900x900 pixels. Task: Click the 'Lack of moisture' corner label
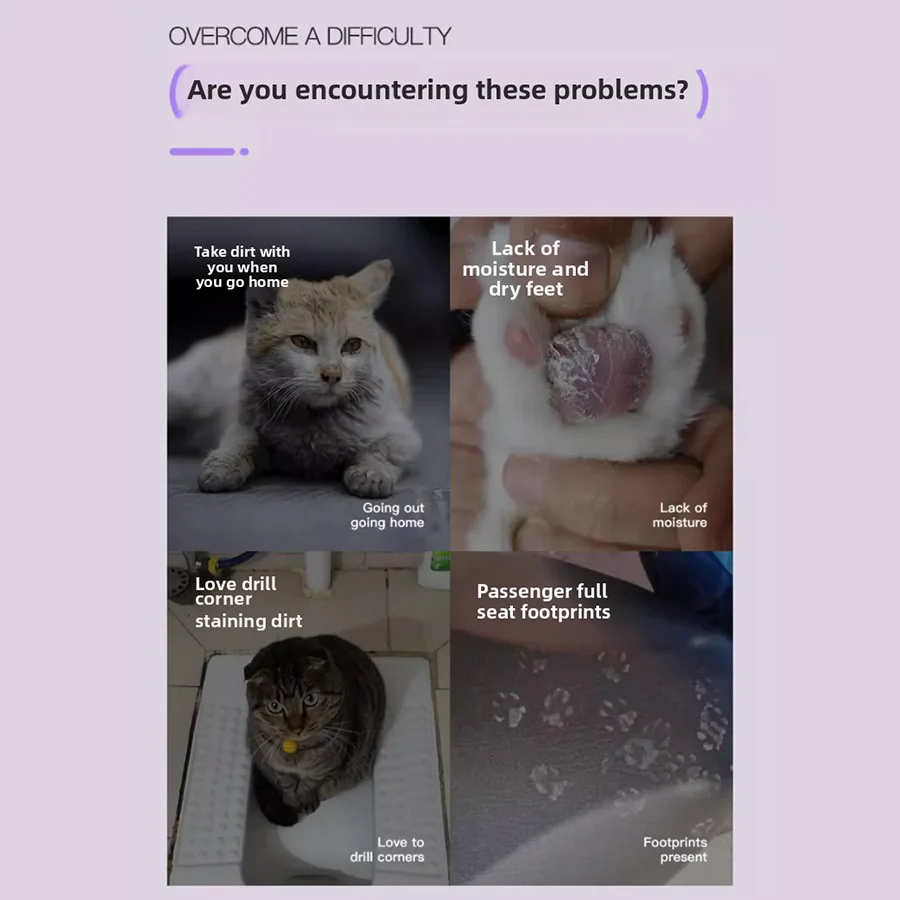click(680, 515)
